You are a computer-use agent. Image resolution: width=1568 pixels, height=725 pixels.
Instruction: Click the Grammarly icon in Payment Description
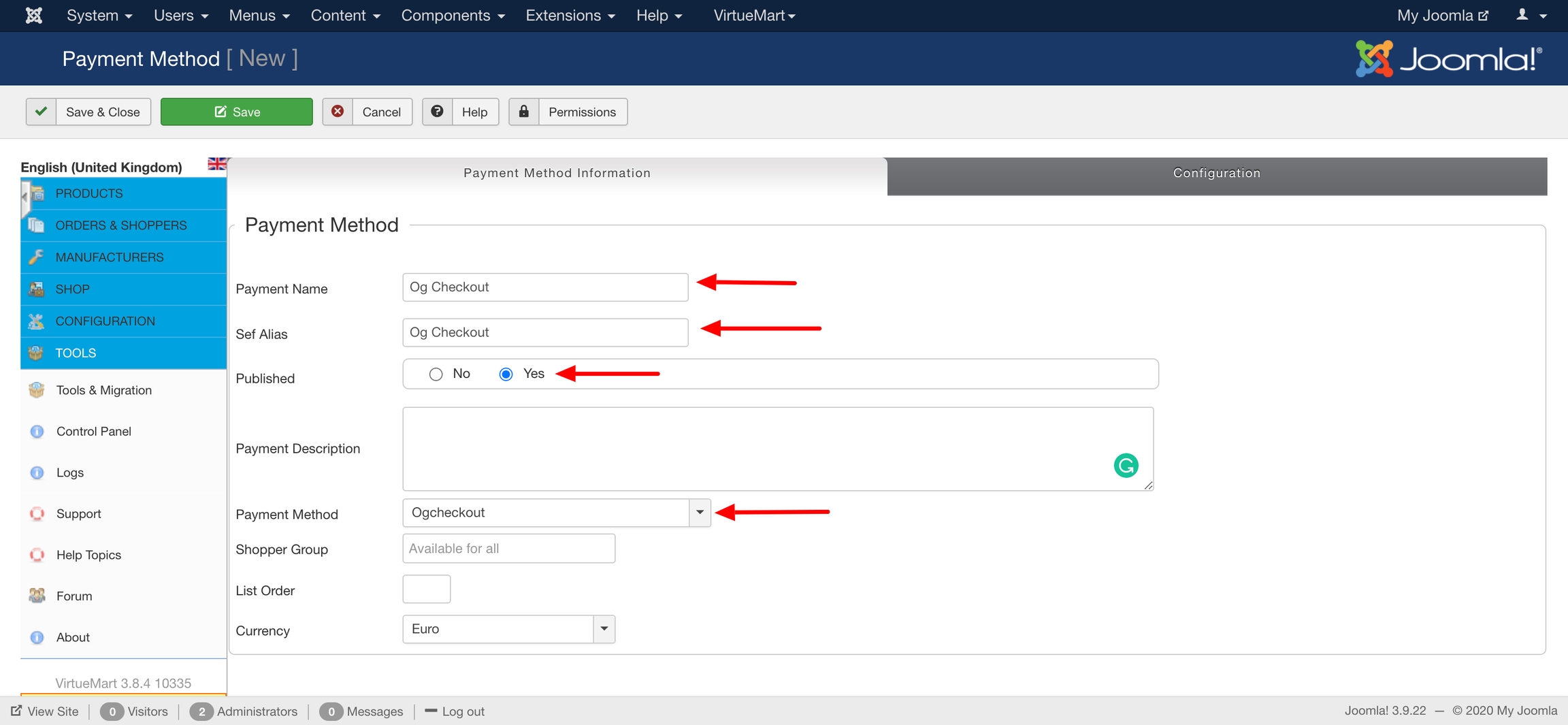(1126, 466)
